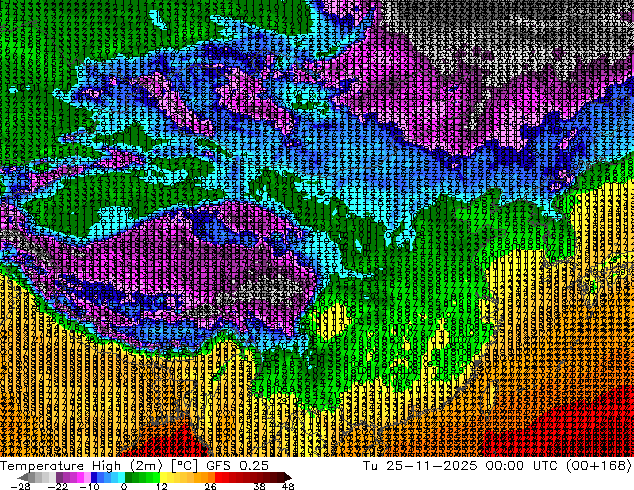Click the temperature color scale bar

pyautogui.click(x=154, y=477)
